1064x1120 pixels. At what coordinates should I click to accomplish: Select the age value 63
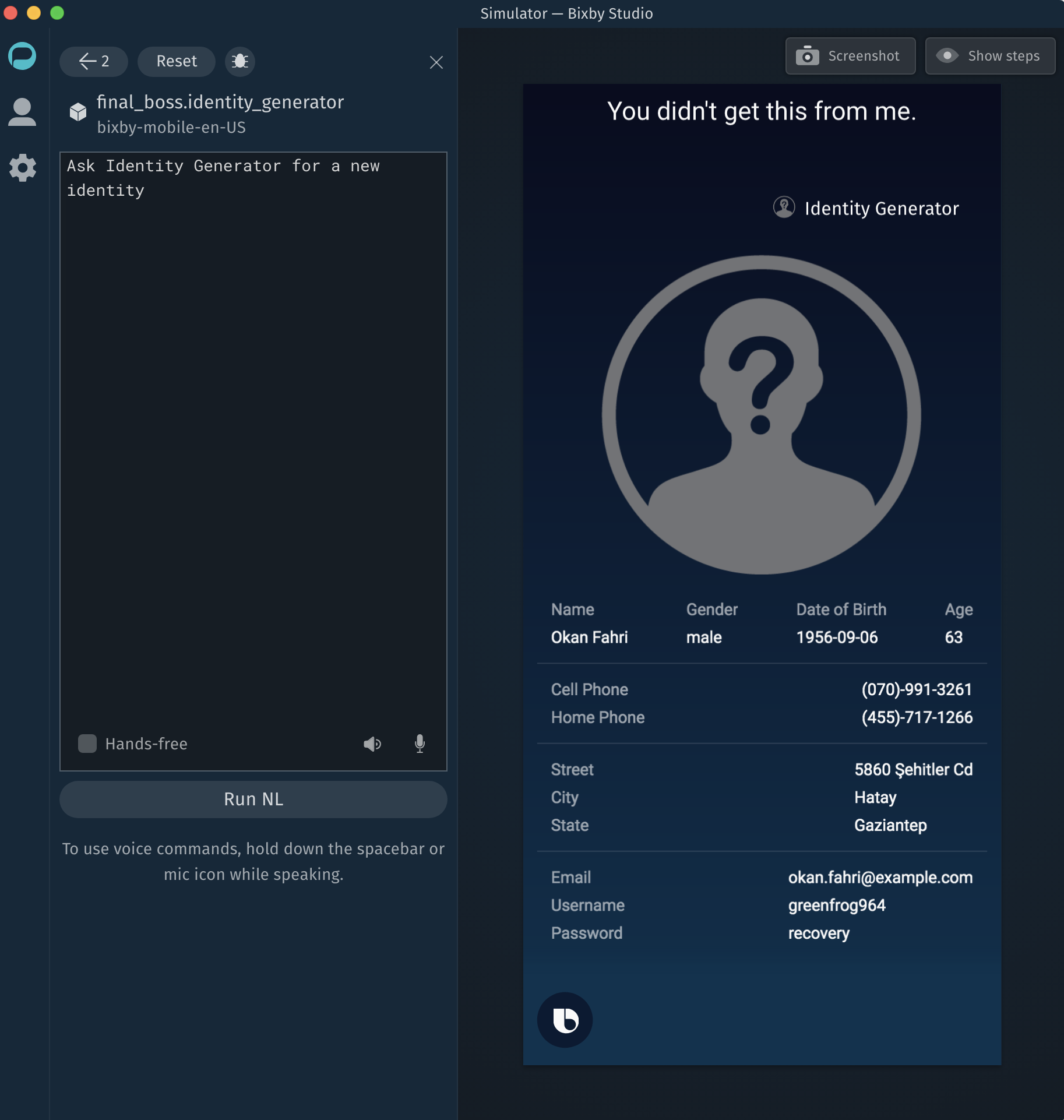(x=954, y=638)
